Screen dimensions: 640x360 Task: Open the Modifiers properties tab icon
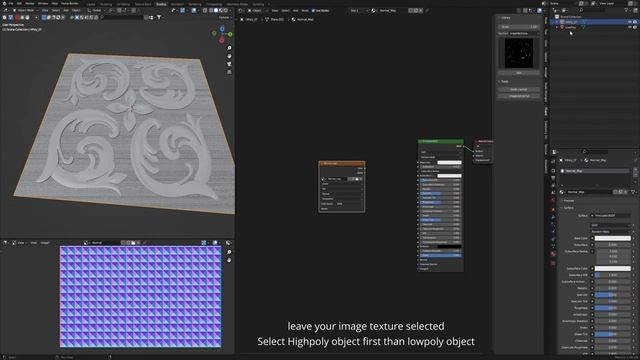point(553,217)
